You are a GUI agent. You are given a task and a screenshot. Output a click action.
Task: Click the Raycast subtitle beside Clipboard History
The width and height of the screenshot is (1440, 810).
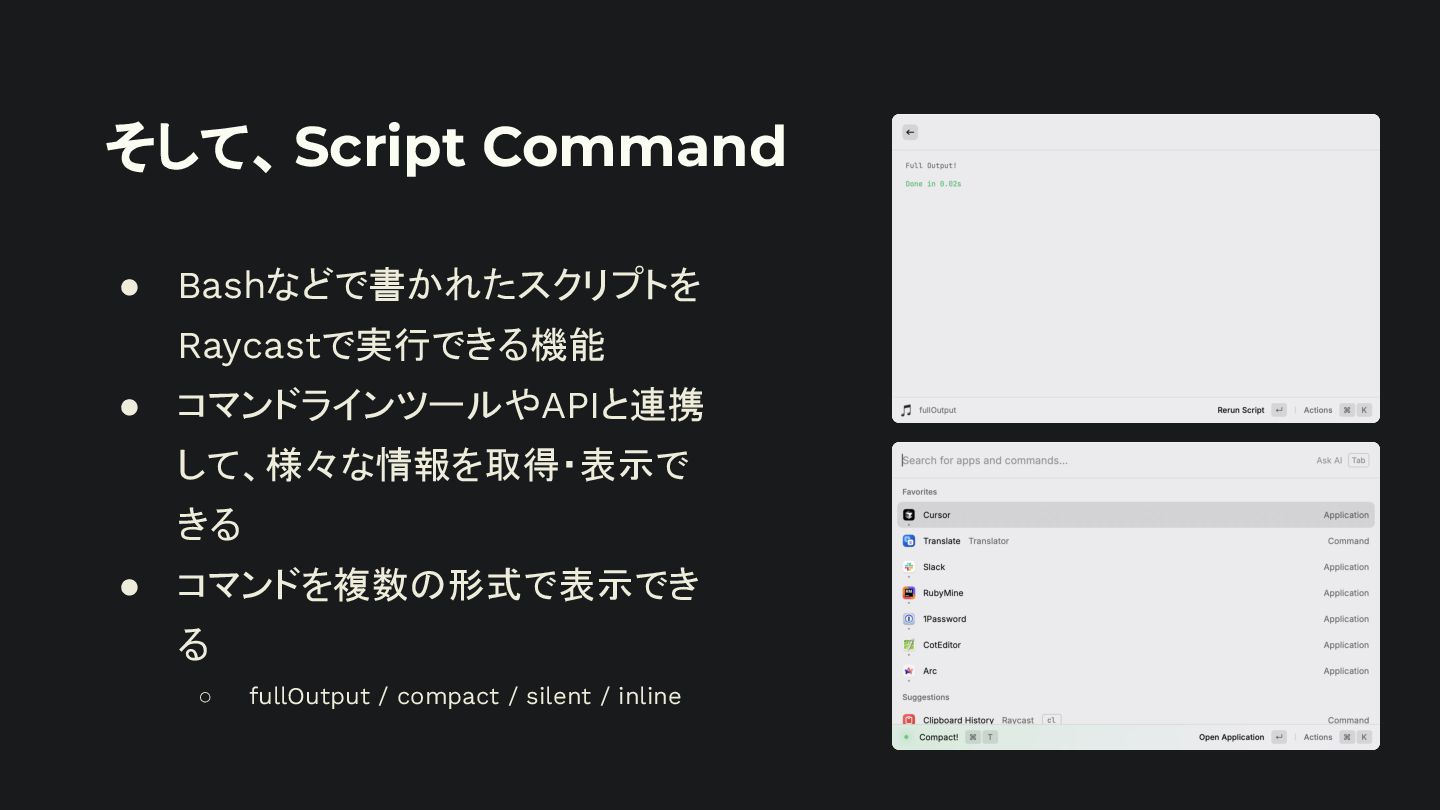coord(1018,720)
